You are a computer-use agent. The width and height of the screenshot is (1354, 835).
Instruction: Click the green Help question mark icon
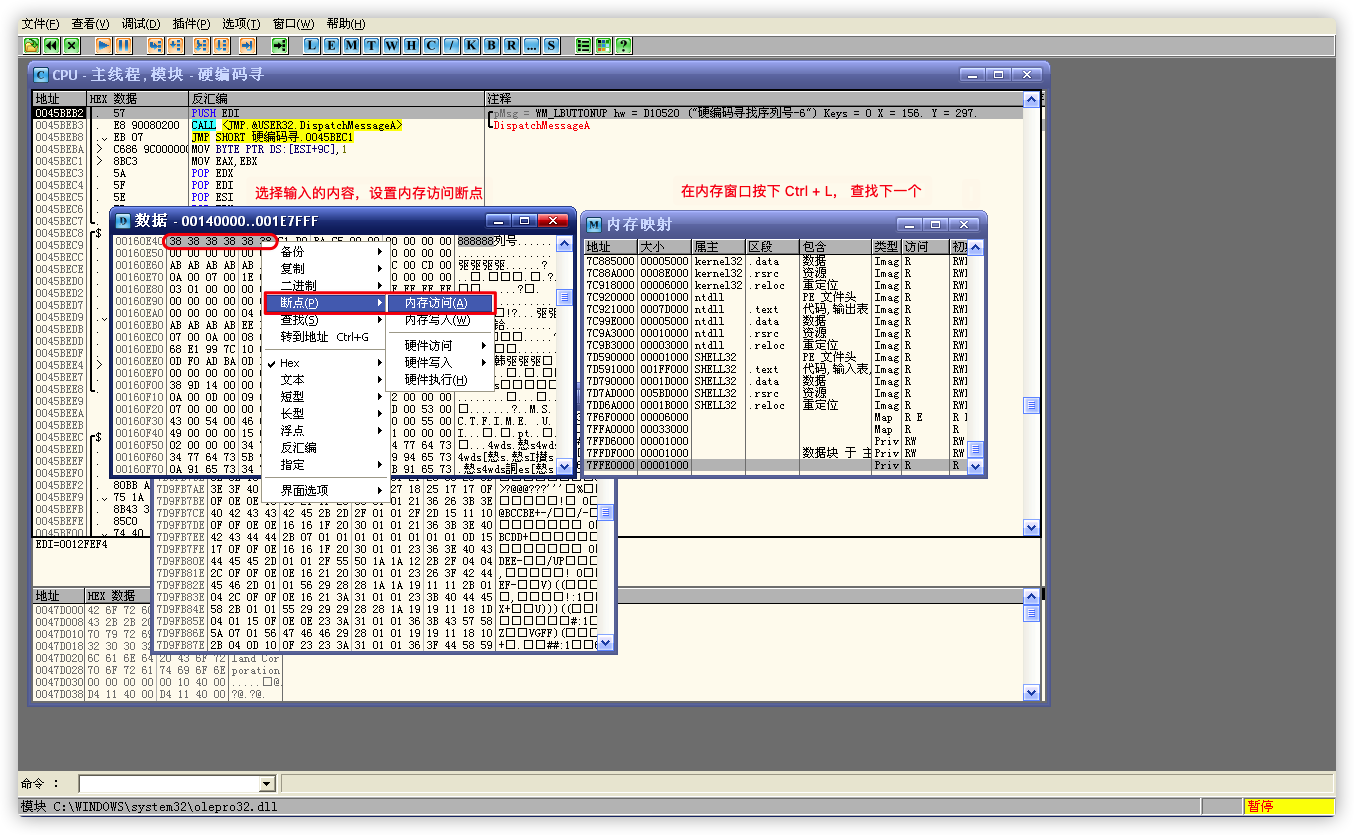coord(623,45)
